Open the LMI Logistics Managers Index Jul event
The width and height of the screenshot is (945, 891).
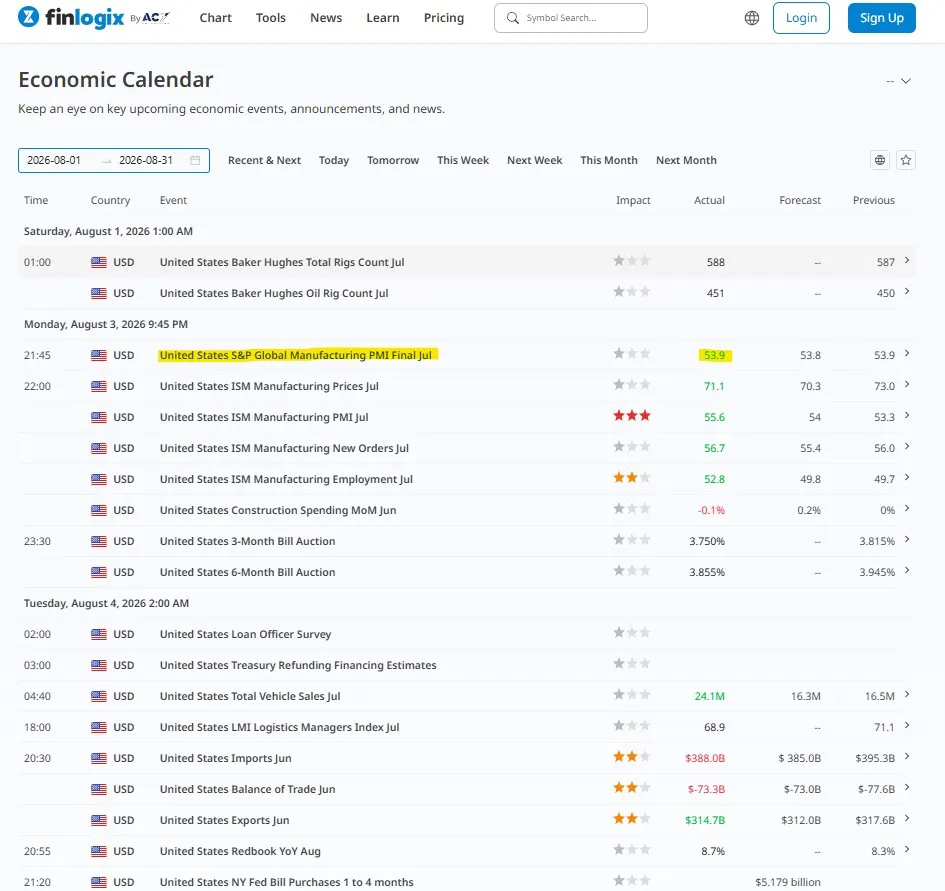coord(280,728)
